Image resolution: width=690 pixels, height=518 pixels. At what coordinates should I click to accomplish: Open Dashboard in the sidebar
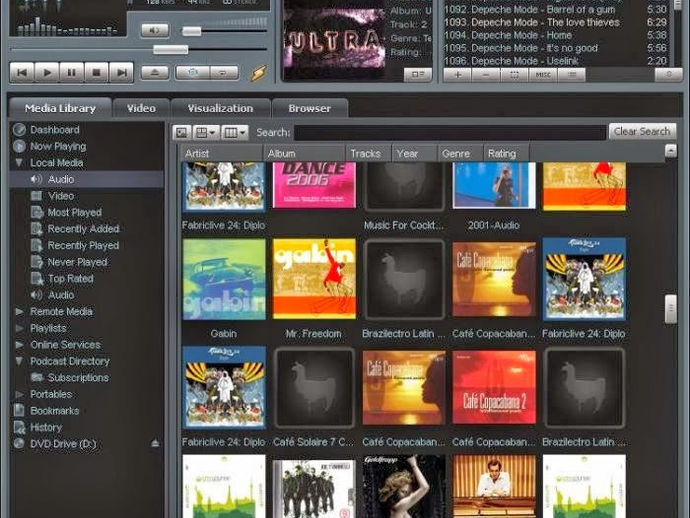tap(55, 130)
